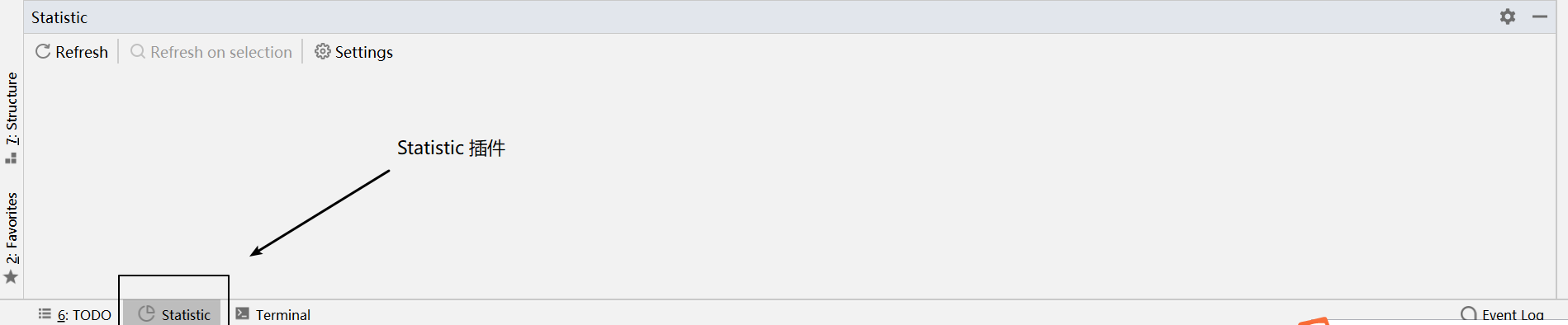Click the Statistic pie chart icon
The width and height of the screenshot is (1568, 325).
146,313
